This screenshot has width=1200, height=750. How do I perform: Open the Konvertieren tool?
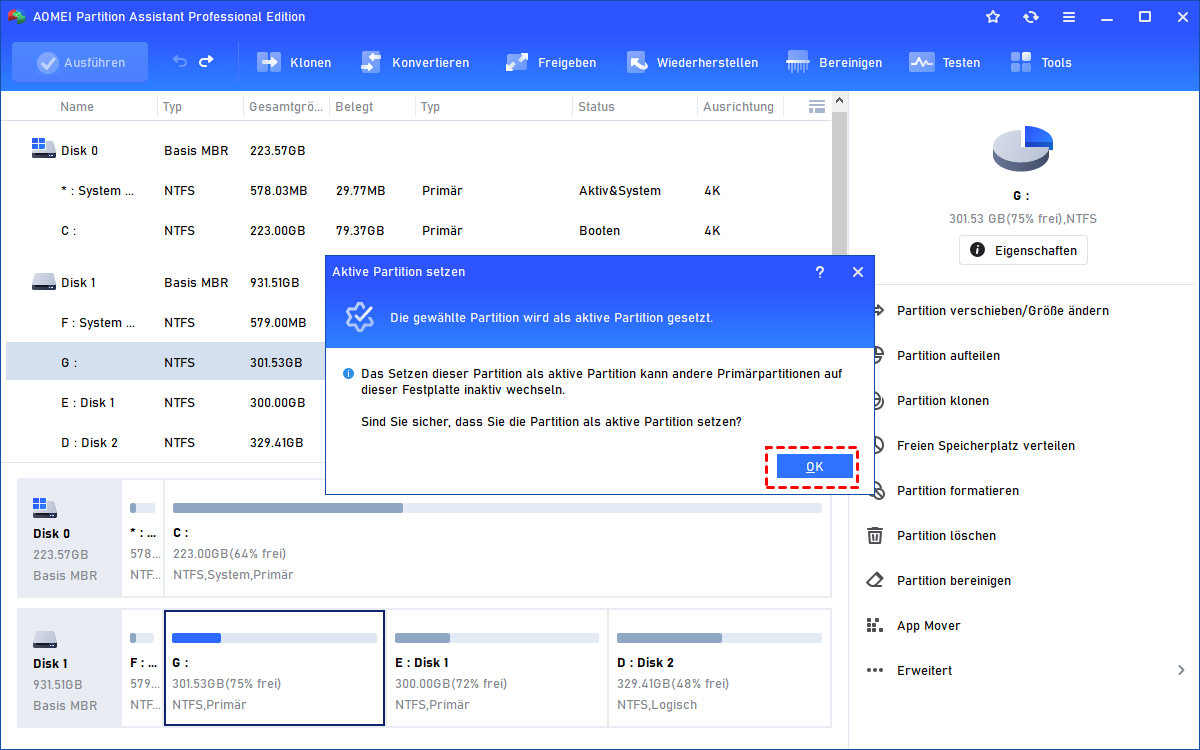tap(415, 62)
